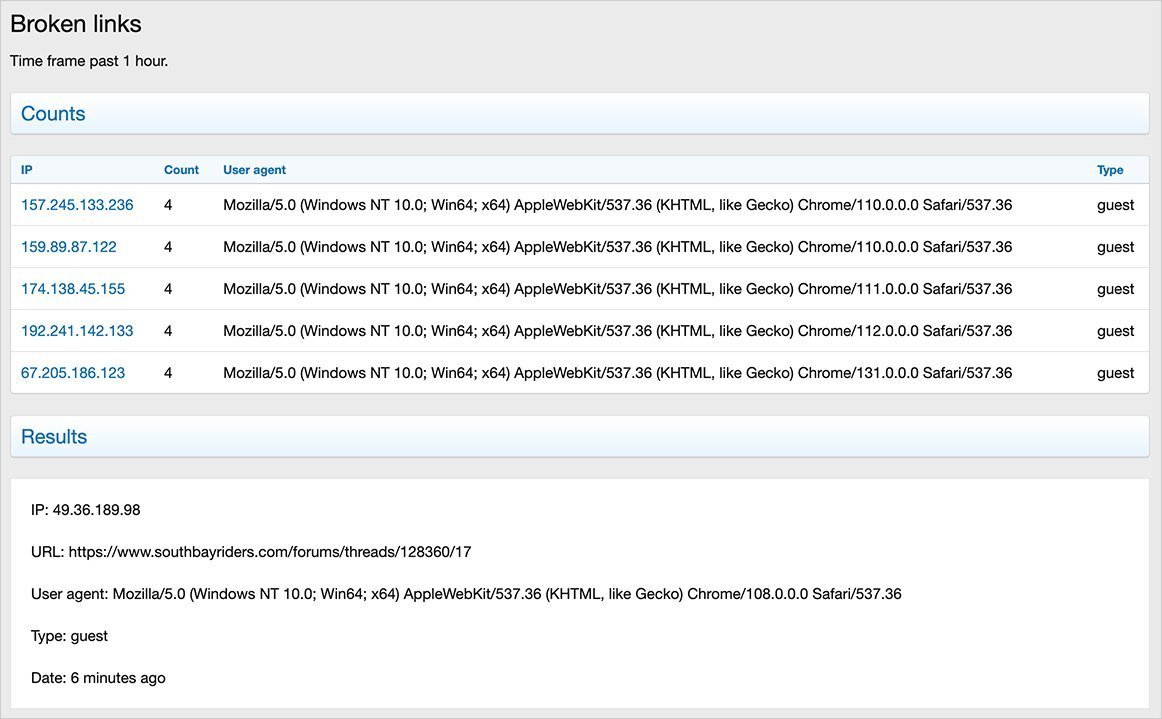The height and width of the screenshot is (719, 1162).
Task: Click the 159.89.87.122 IP link
Action: (69, 247)
